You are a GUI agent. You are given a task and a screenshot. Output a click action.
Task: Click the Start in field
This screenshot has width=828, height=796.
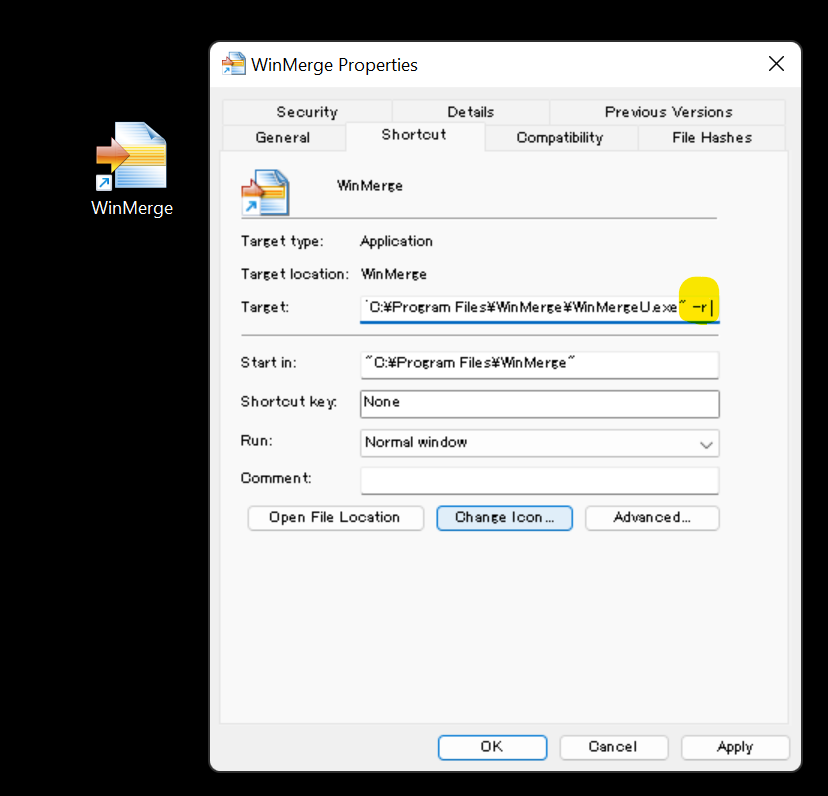[539, 364]
